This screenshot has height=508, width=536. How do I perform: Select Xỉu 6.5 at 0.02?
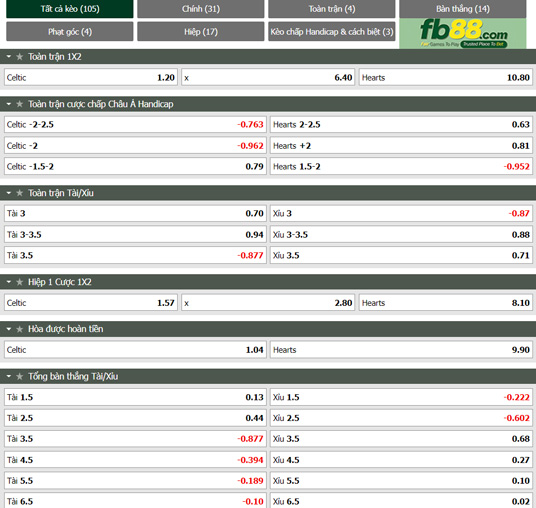401,500
